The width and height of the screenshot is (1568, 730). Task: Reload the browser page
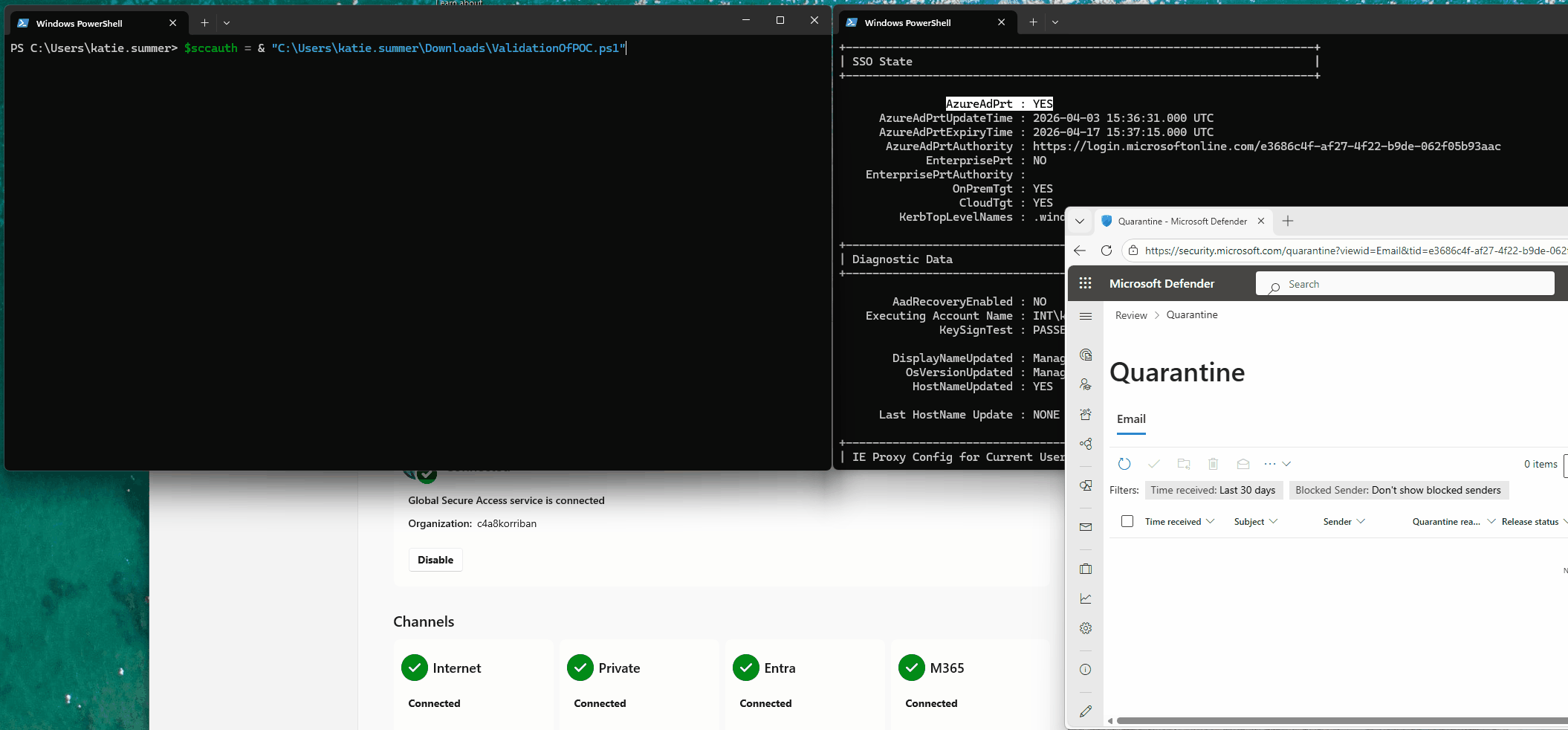tap(1106, 251)
